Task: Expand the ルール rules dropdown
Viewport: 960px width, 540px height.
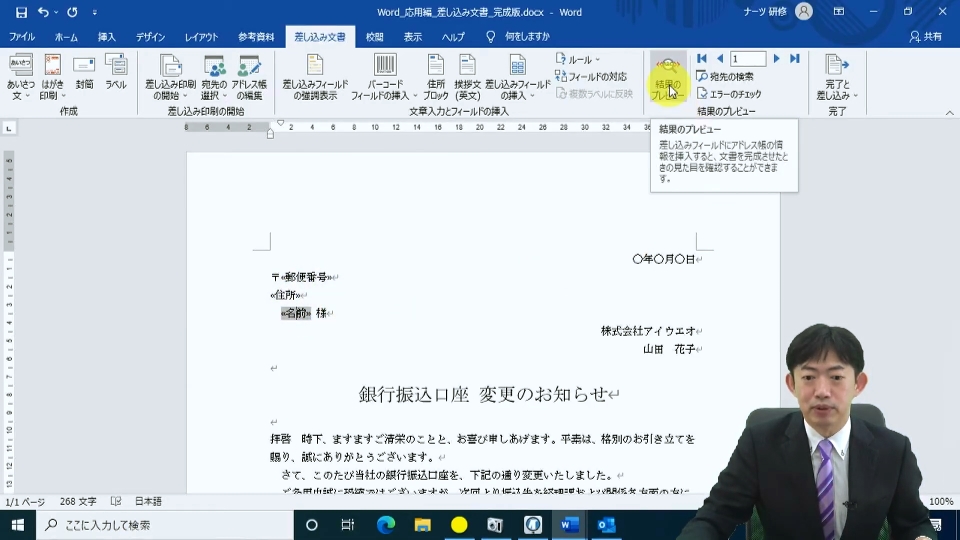Action: pyautogui.click(x=578, y=59)
